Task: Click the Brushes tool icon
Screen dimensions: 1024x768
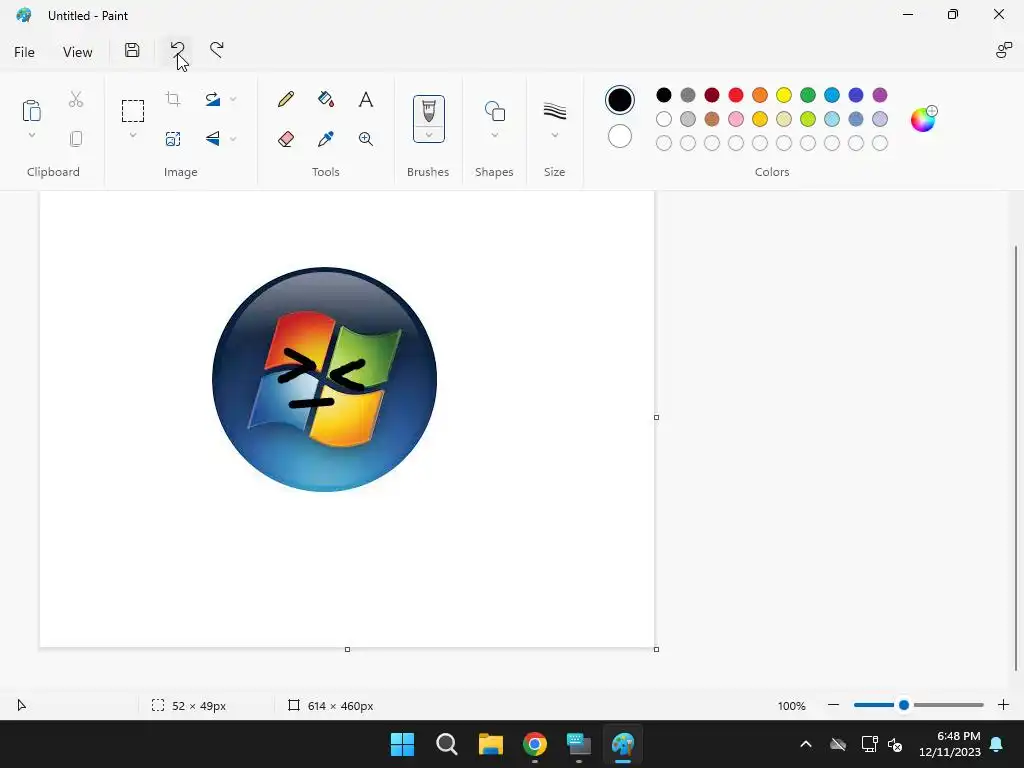Action: (428, 111)
